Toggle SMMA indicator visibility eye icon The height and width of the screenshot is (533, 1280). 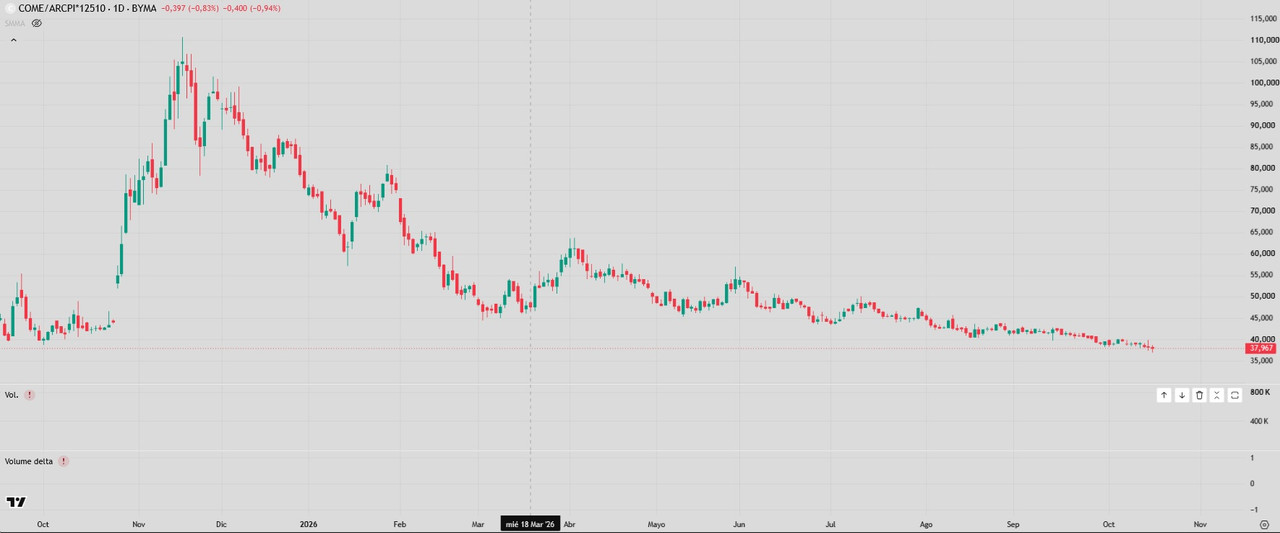tap(37, 22)
